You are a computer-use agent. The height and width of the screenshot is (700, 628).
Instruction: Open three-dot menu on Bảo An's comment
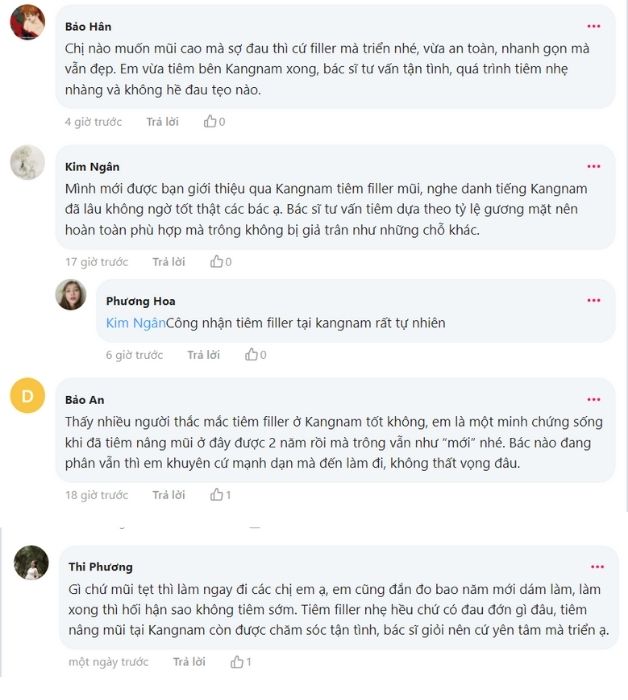click(594, 399)
